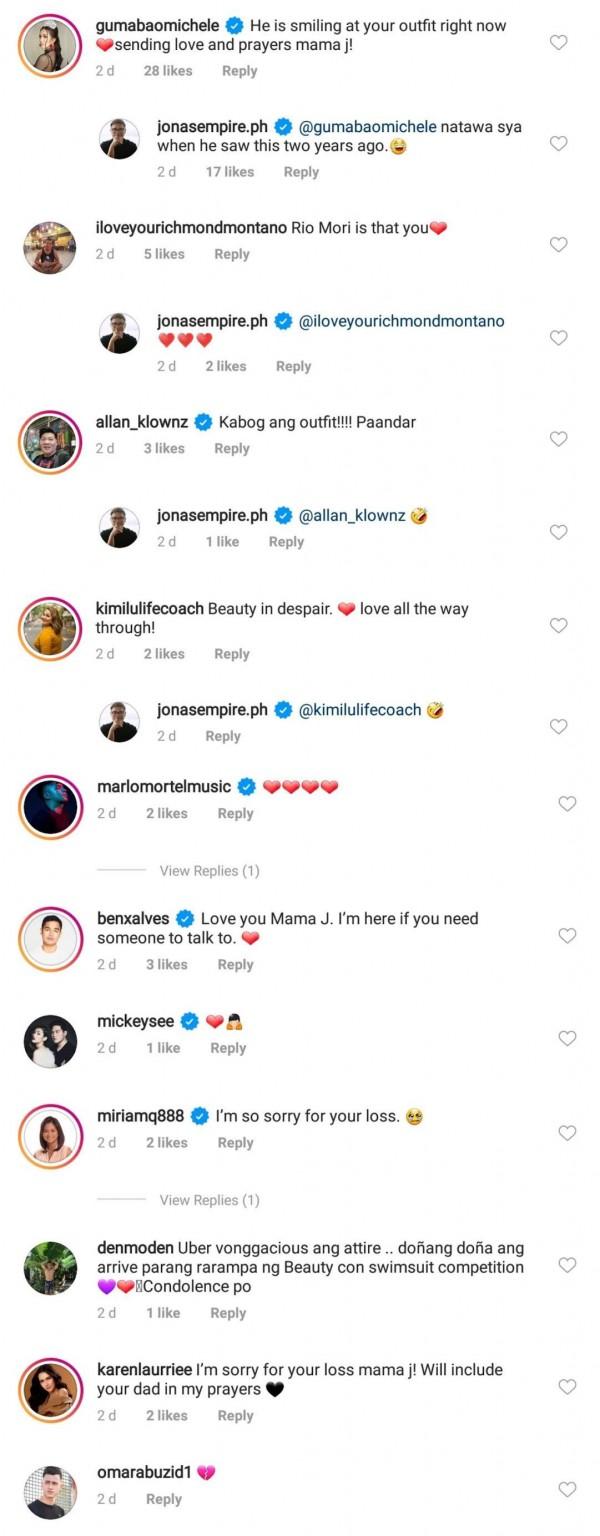Image resolution: width=600 pixels, height=1536 pixels.
Task: View the 28 likes on gumabaomichele's comment
Action: pos(167,71)
